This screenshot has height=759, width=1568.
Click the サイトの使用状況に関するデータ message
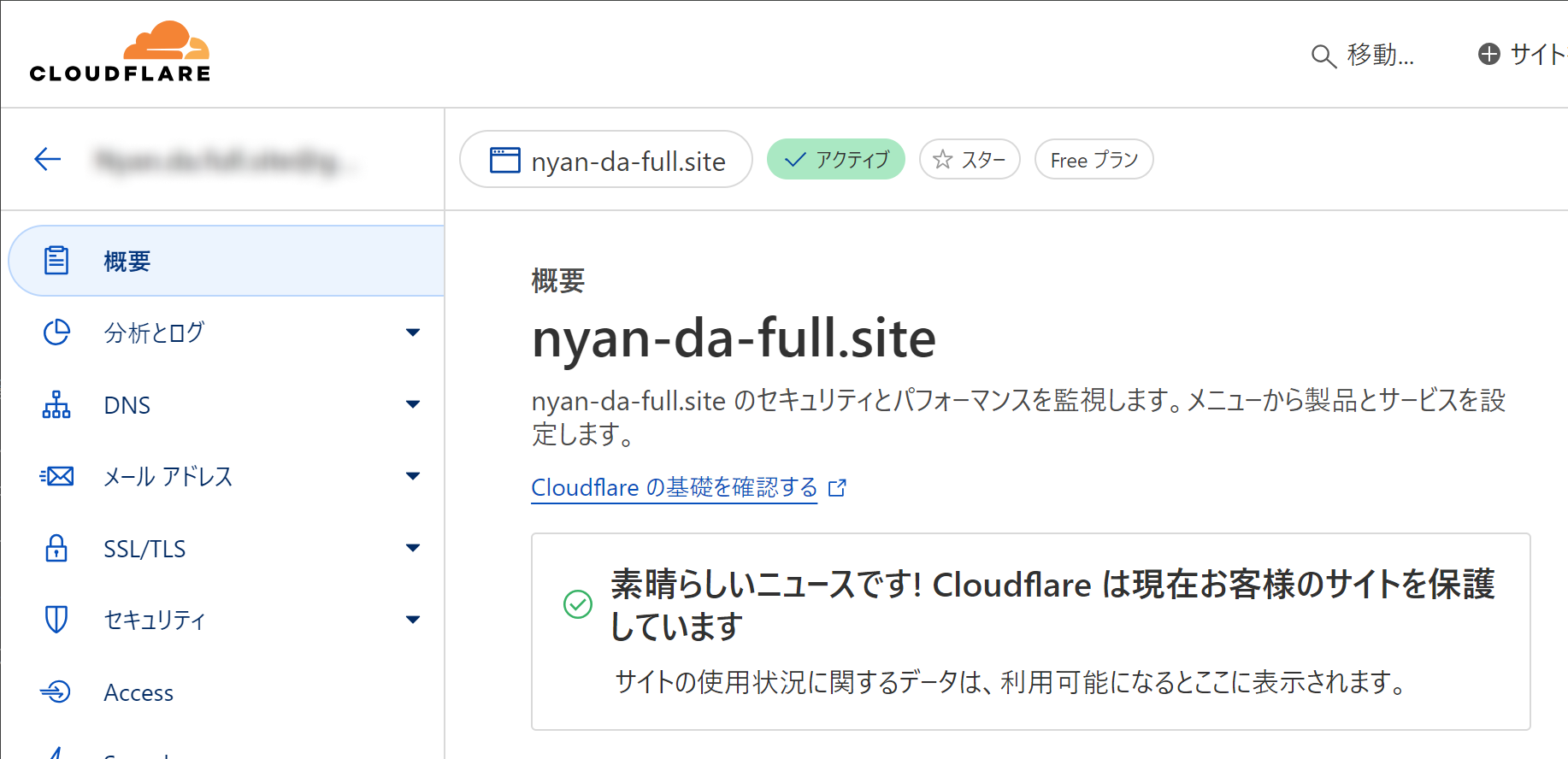point(1011,682)
